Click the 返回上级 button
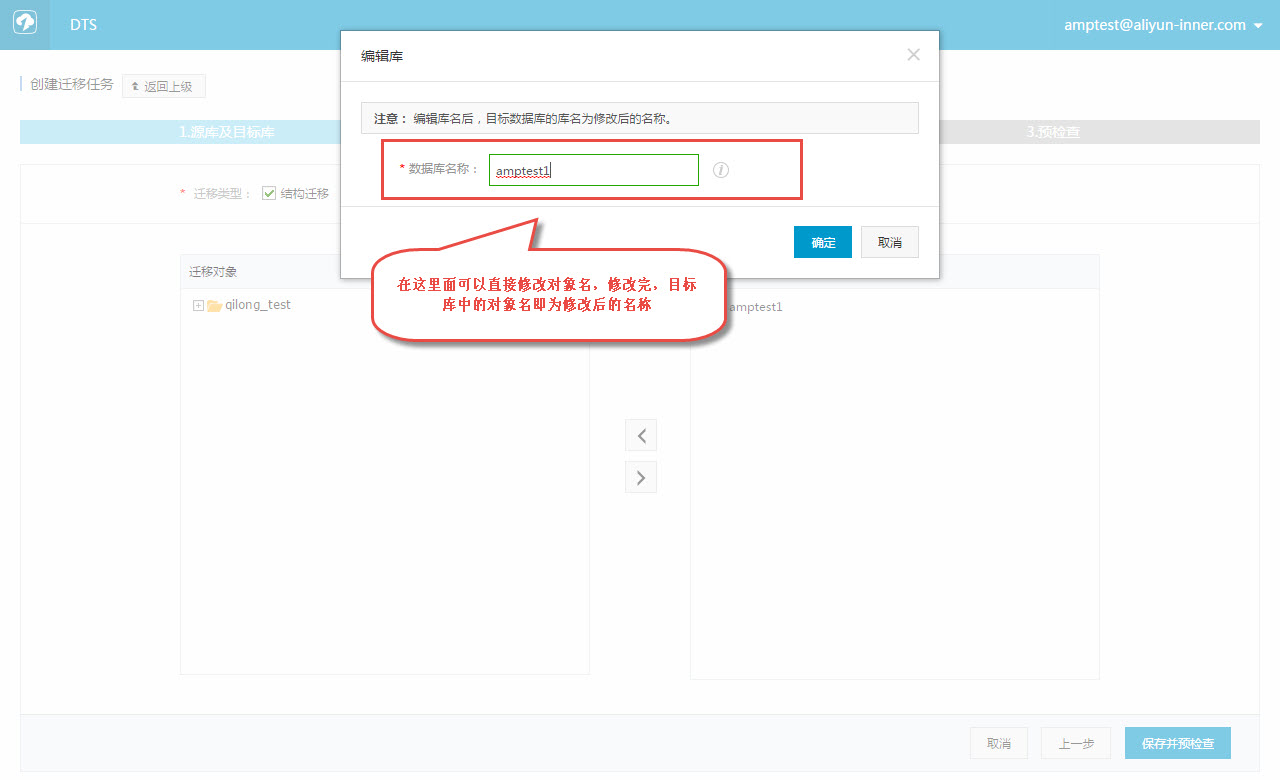1280x780 pixels. click(164, 86)
